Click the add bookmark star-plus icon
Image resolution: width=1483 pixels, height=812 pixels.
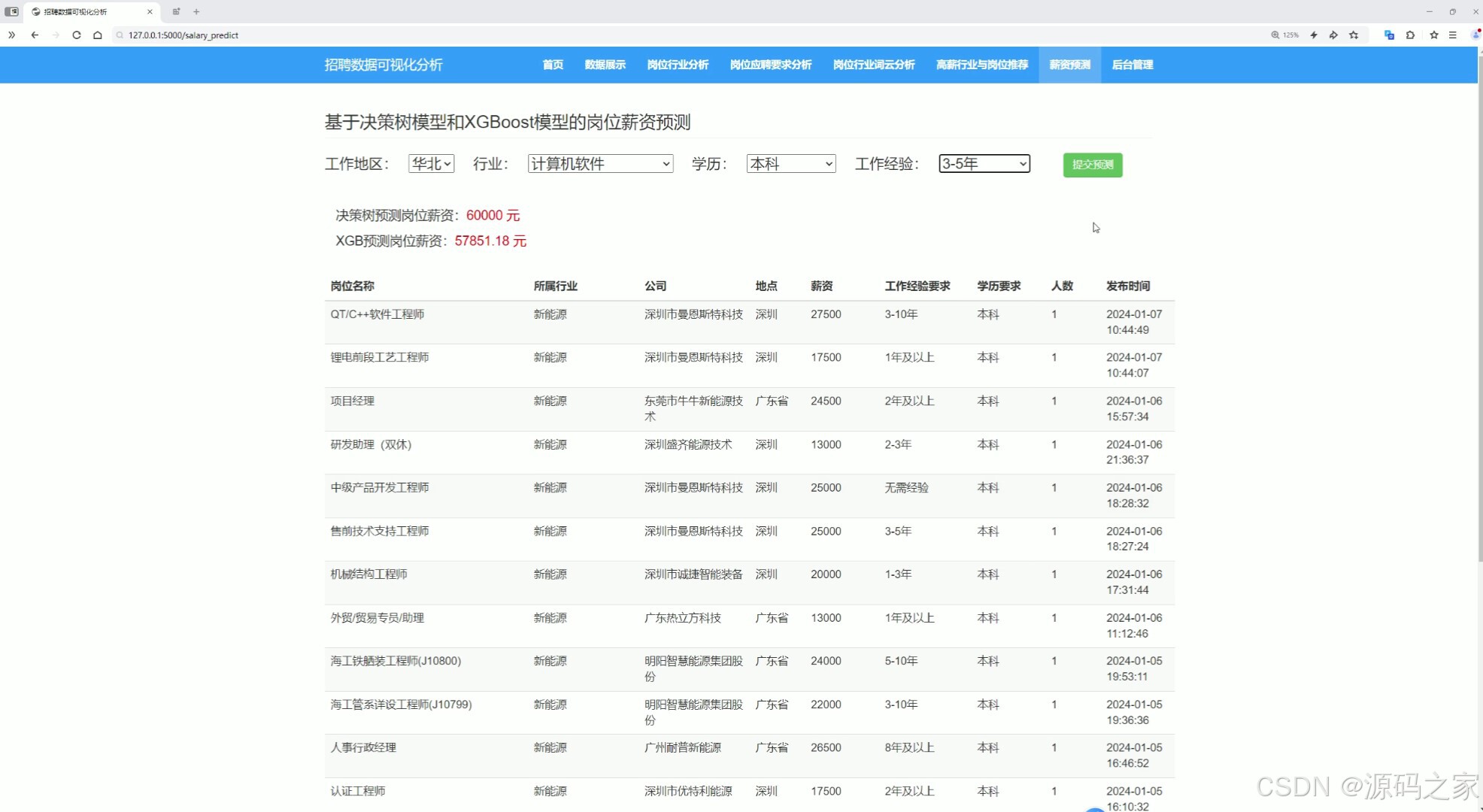point(1354,35)
